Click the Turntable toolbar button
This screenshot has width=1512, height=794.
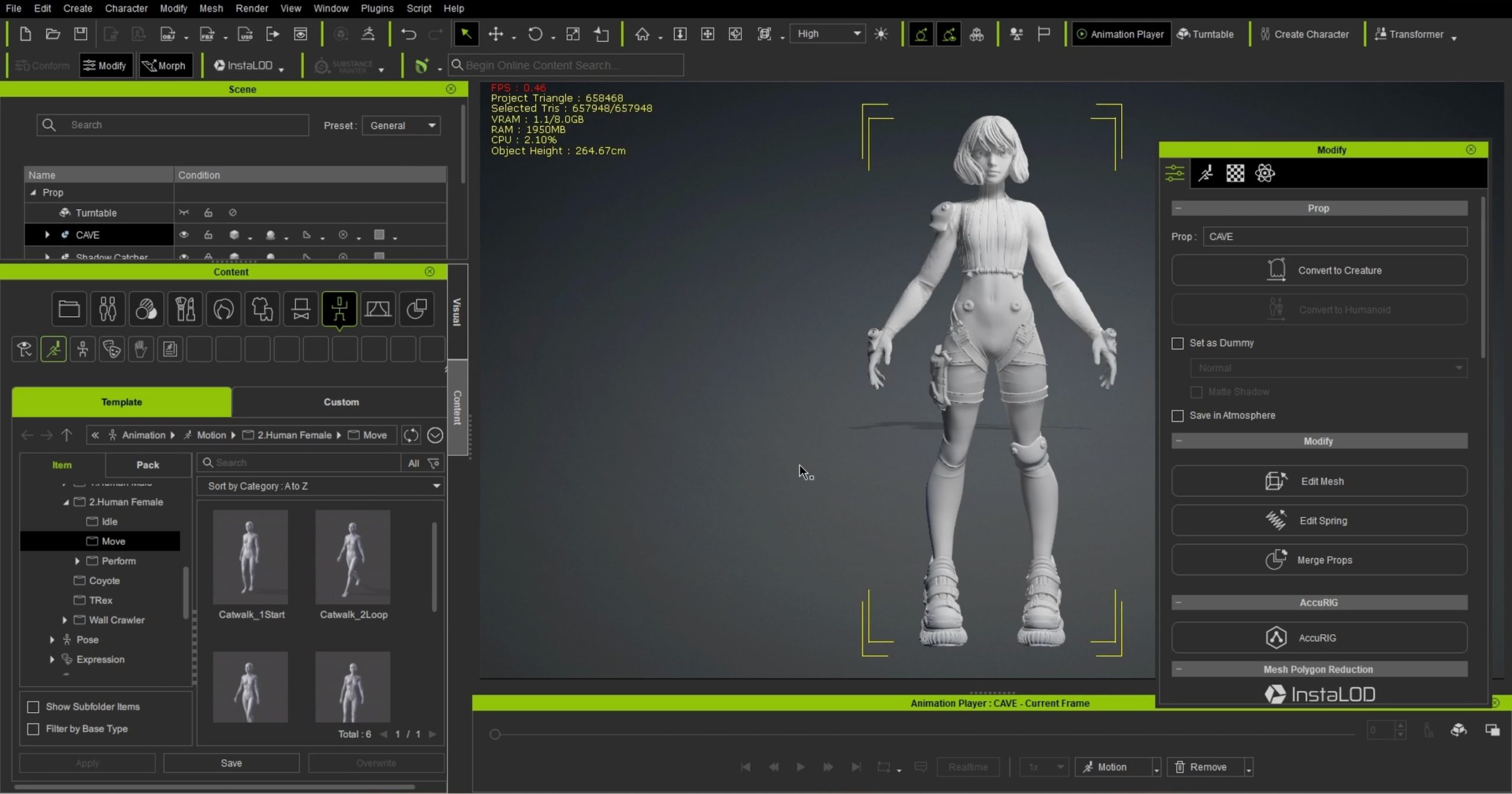pyautogui.click(x=1205, y=34)
